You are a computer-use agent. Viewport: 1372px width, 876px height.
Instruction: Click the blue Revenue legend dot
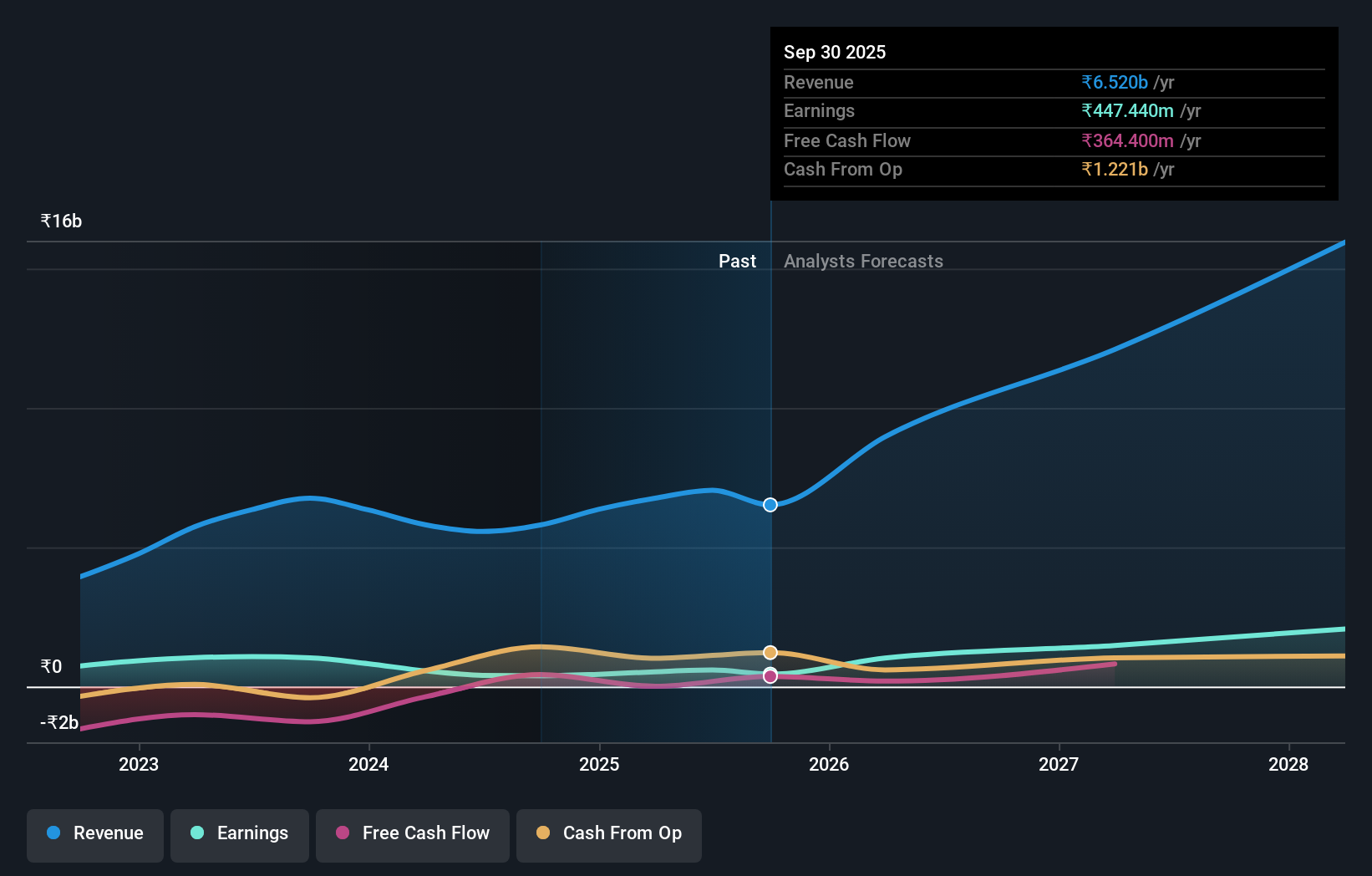(53, 833)
